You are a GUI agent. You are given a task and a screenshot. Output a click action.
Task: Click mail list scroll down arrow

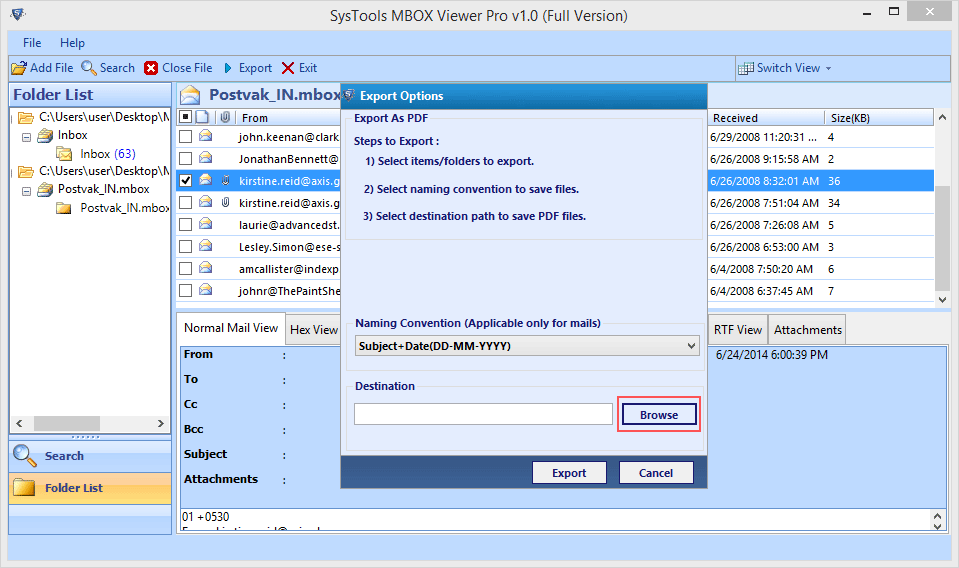942,300
